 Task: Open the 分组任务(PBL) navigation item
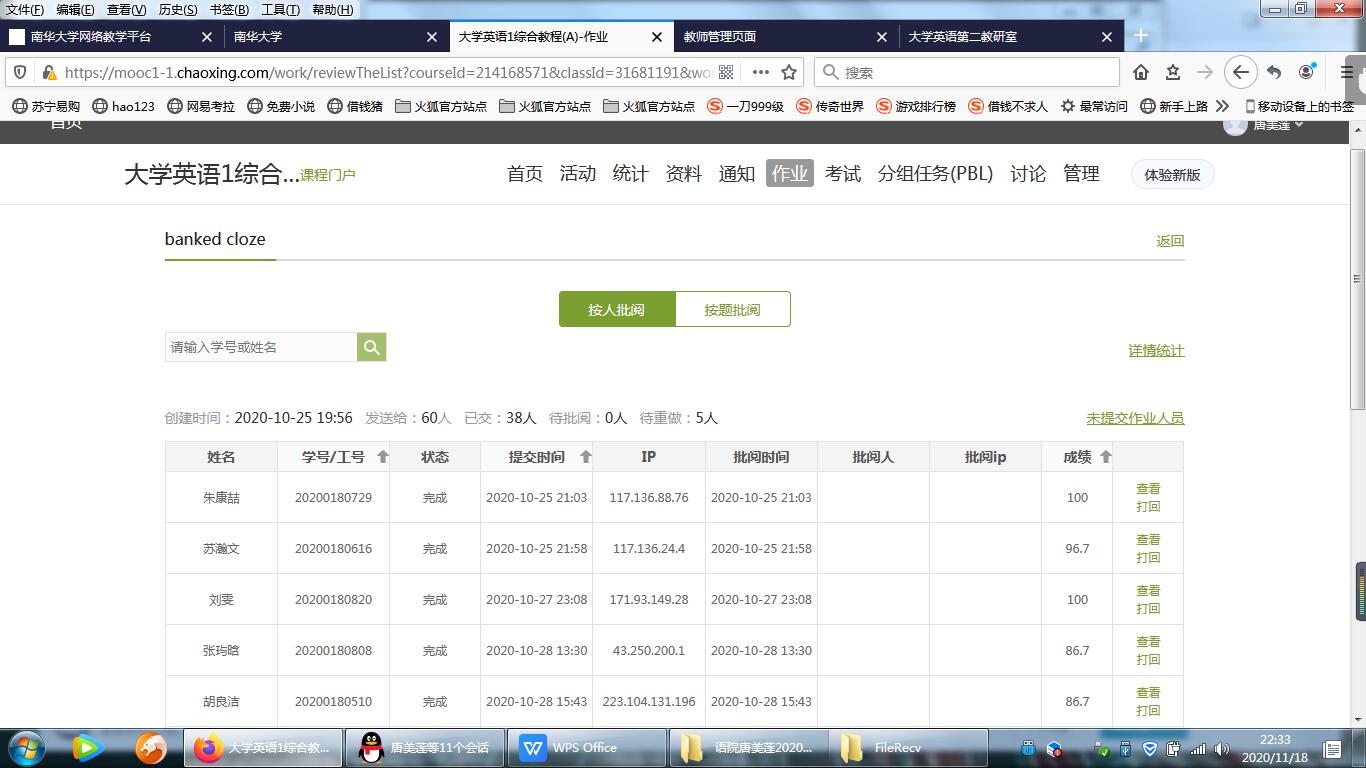point(935,174)
